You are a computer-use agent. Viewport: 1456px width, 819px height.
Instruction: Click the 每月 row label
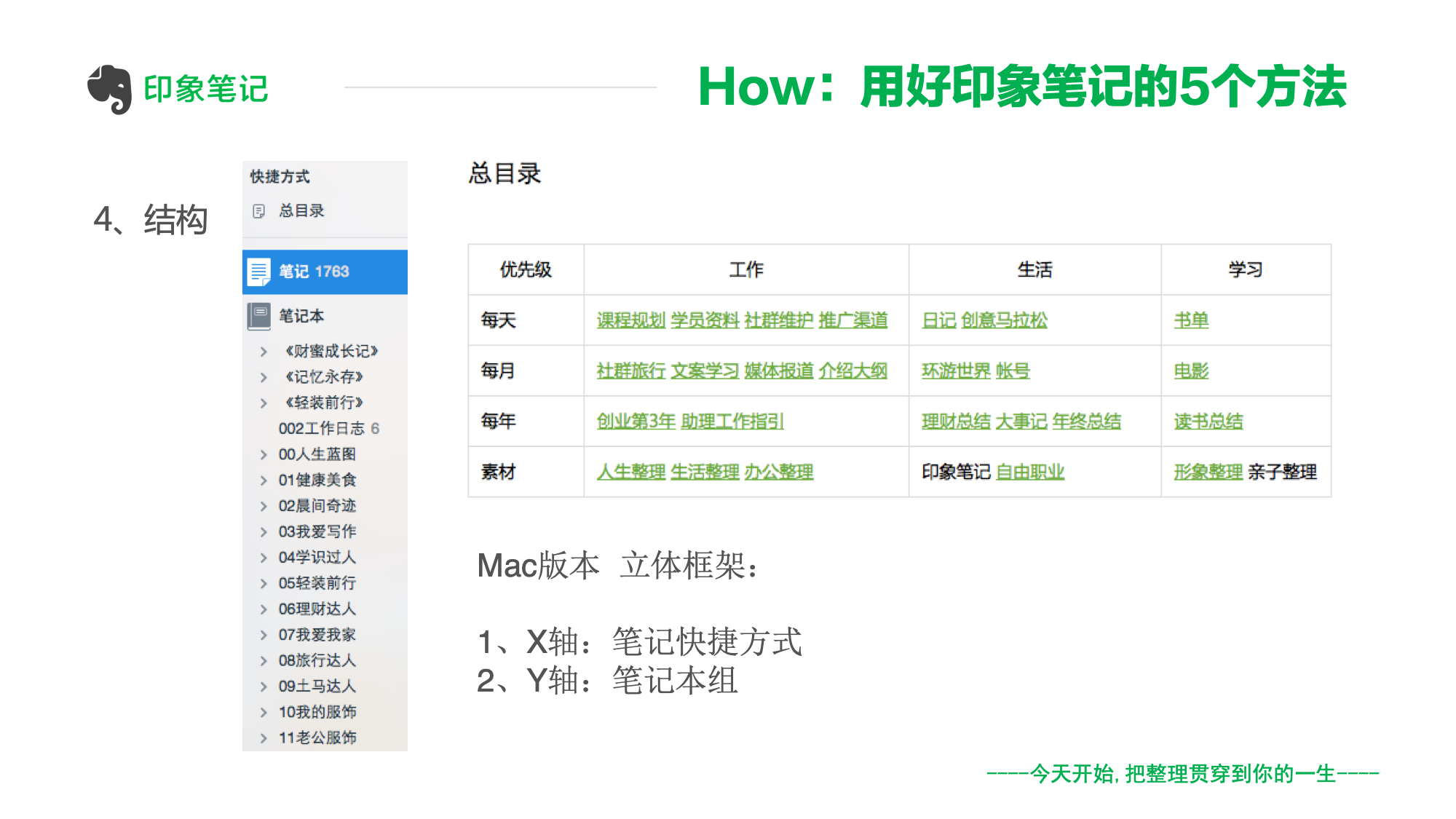[x=499, y=371]
